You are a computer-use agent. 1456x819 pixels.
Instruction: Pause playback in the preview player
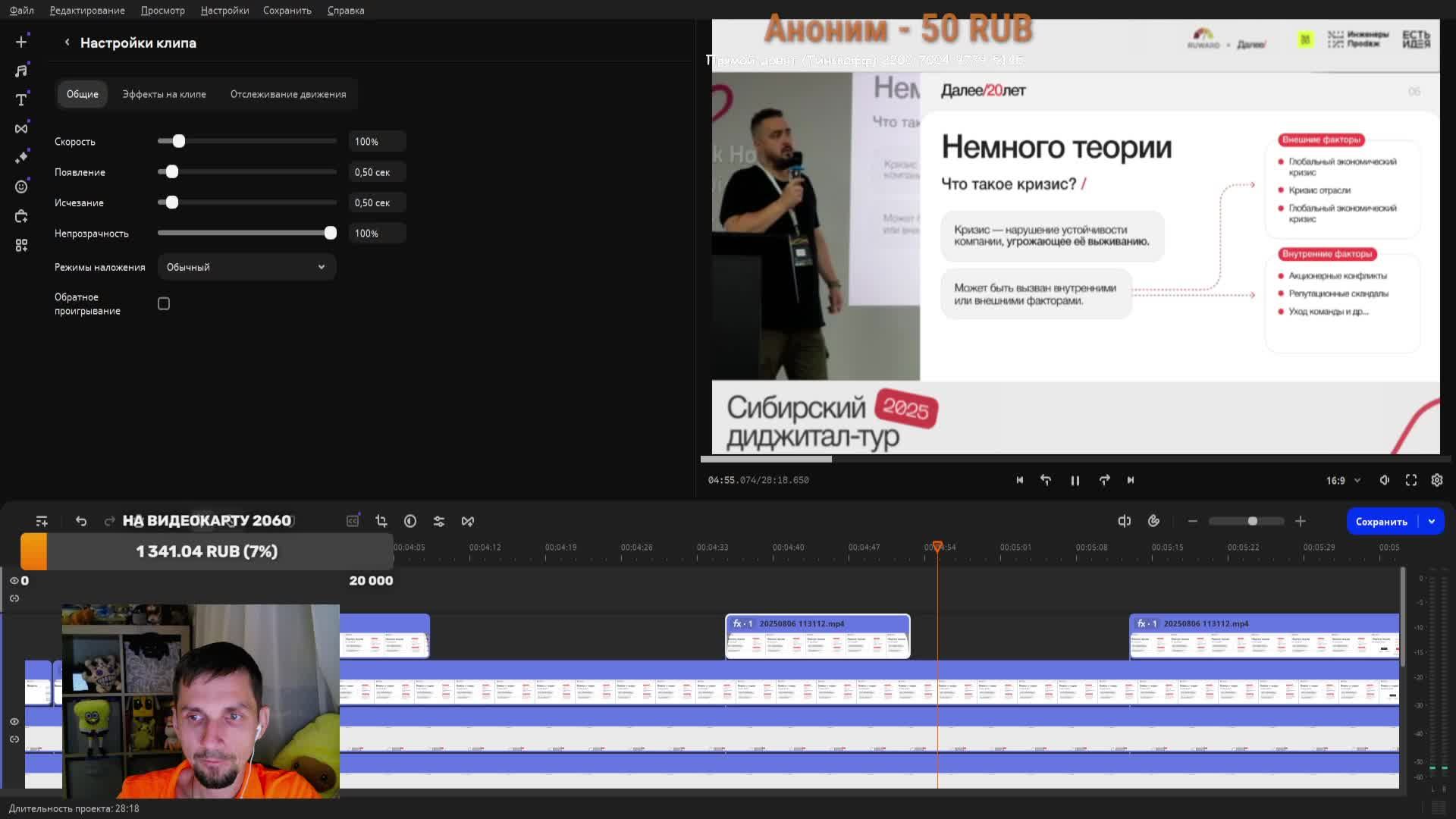(1075, 480)
